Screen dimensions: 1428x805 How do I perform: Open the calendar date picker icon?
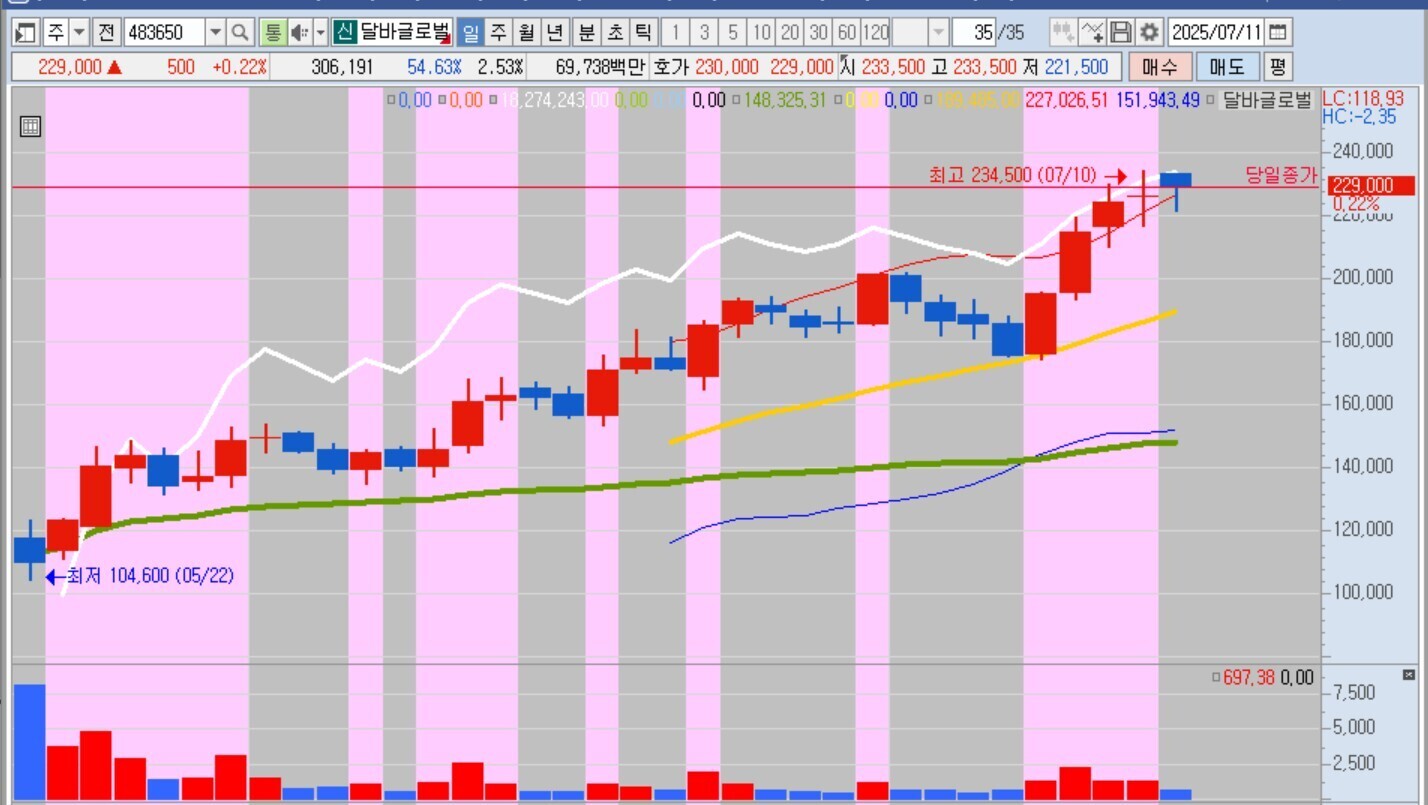[x=1278, y=32]
